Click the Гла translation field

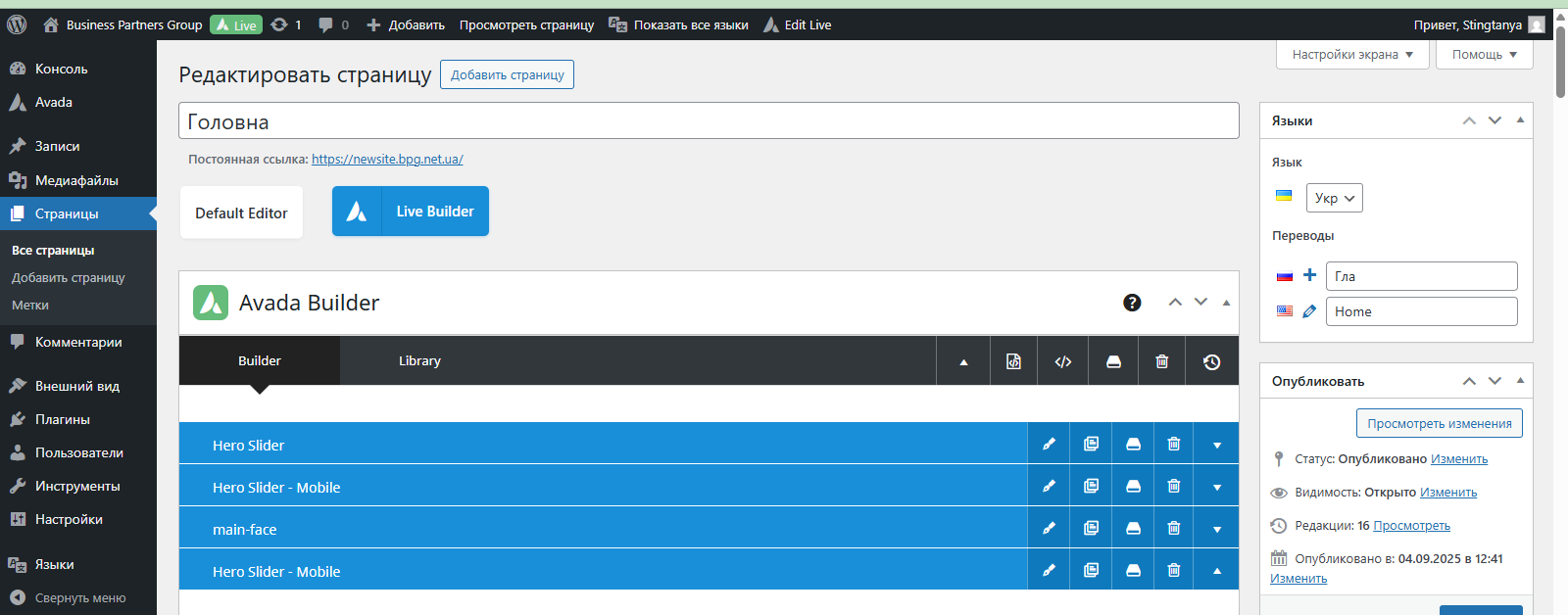pos(1421,276)
